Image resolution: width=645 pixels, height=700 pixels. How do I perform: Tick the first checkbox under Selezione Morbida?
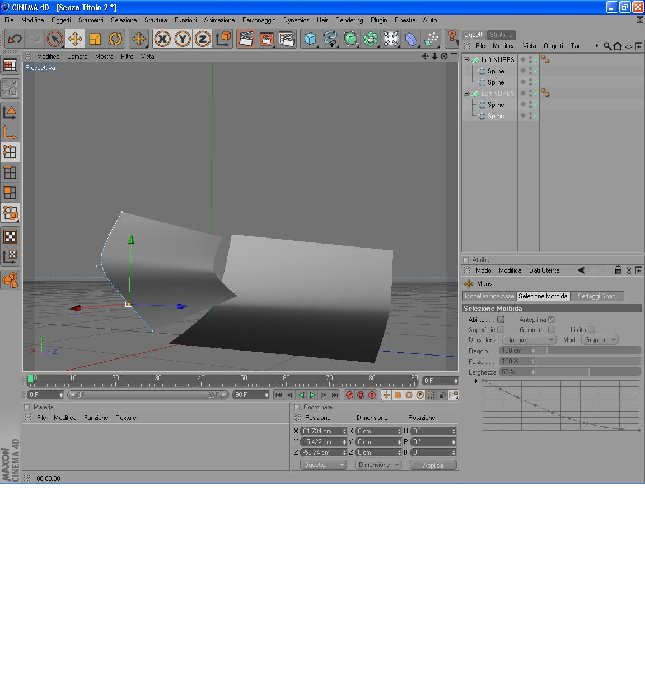(501, 320)
